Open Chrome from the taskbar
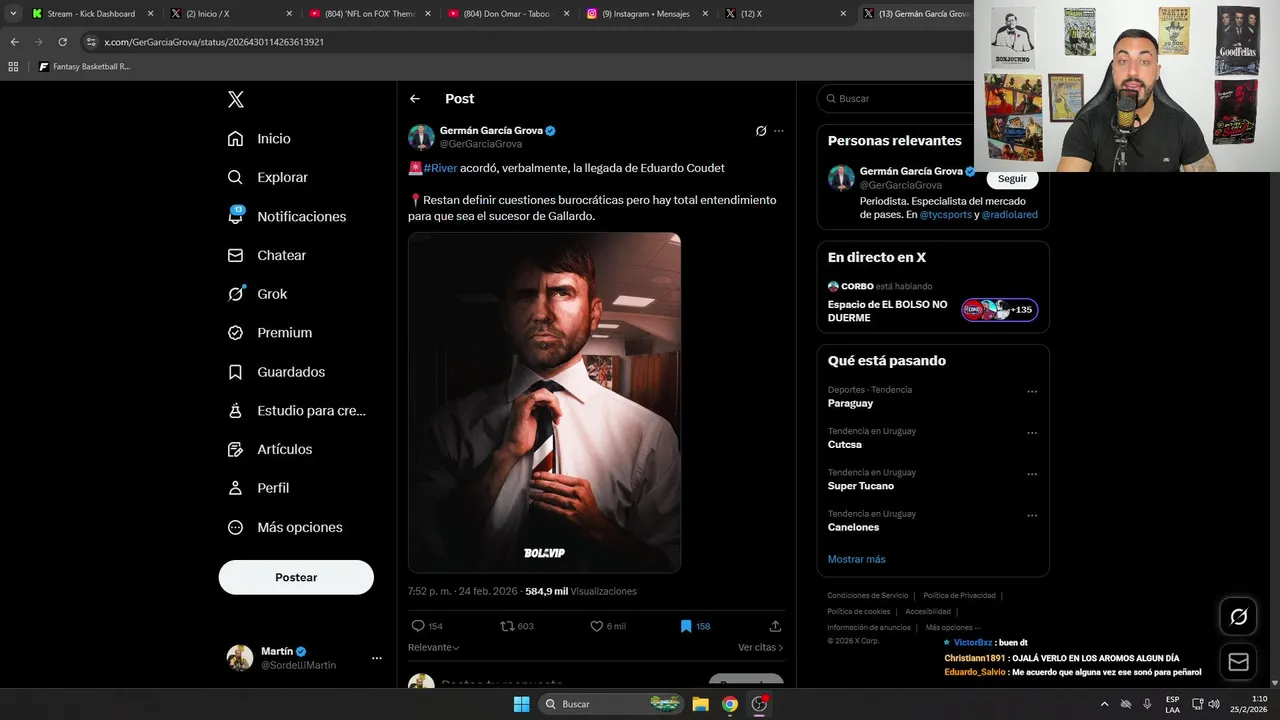This screenshot has height=720, width=1280. coord(730,704)
